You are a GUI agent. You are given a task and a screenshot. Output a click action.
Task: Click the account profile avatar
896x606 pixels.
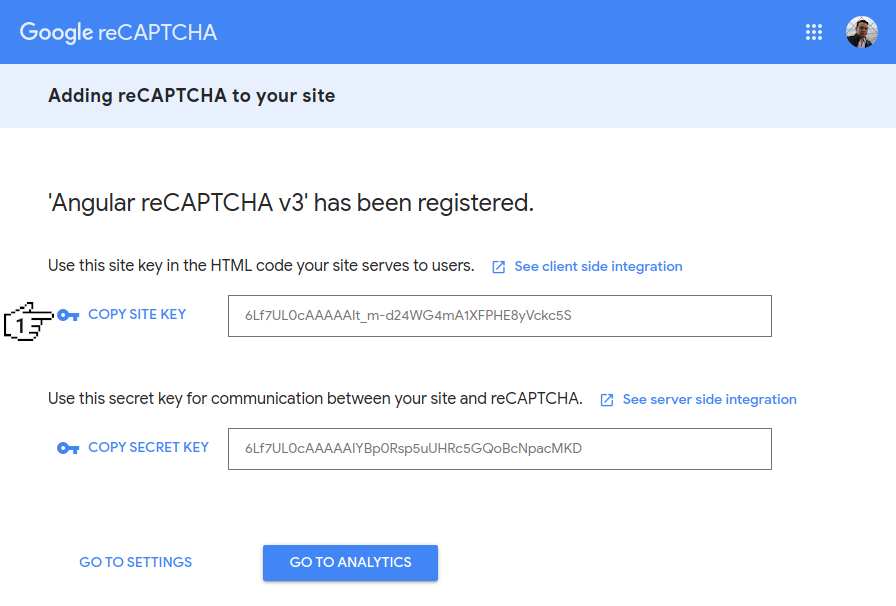click(x=861, y=32)
